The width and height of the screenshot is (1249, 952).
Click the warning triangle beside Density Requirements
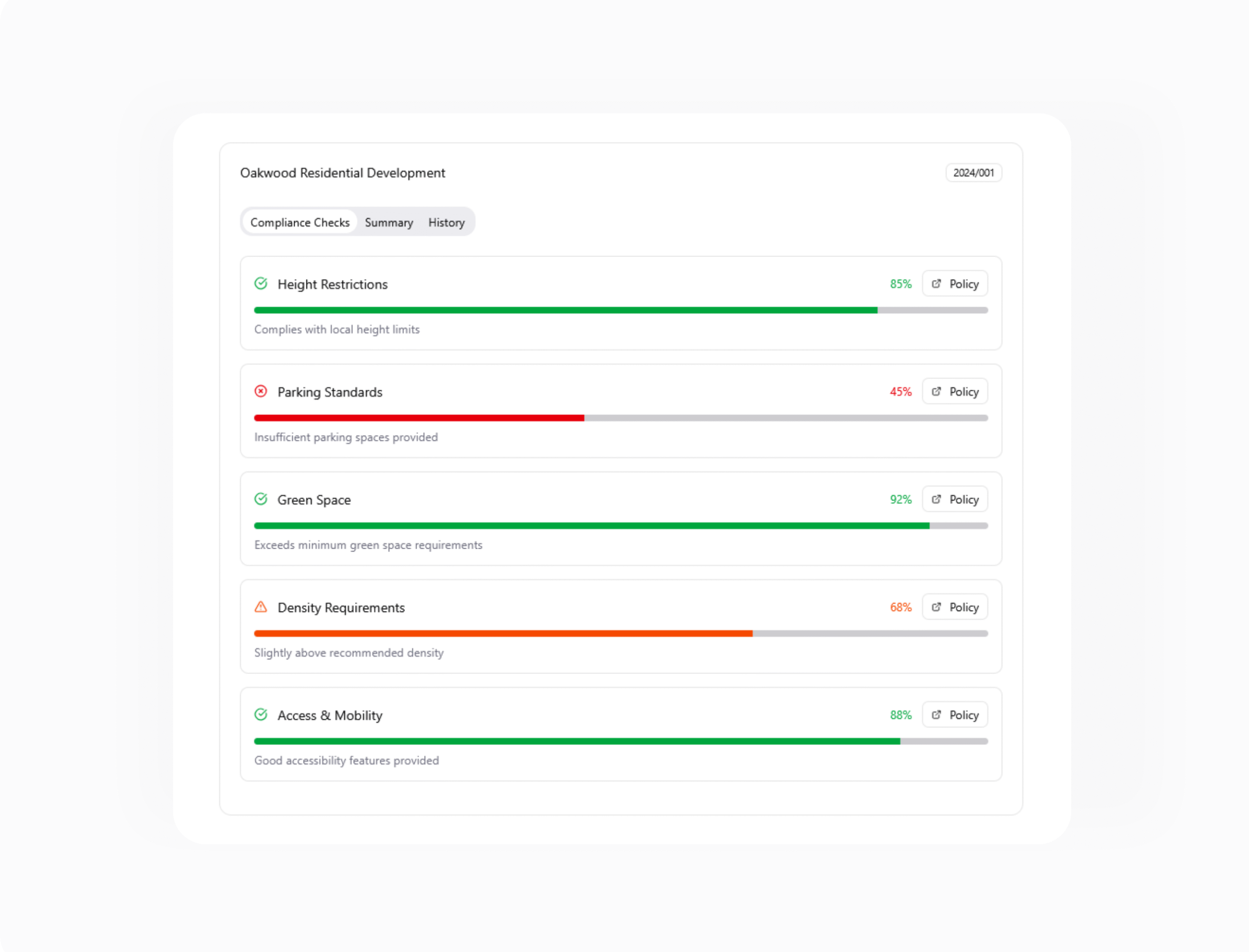pos(261,607)
